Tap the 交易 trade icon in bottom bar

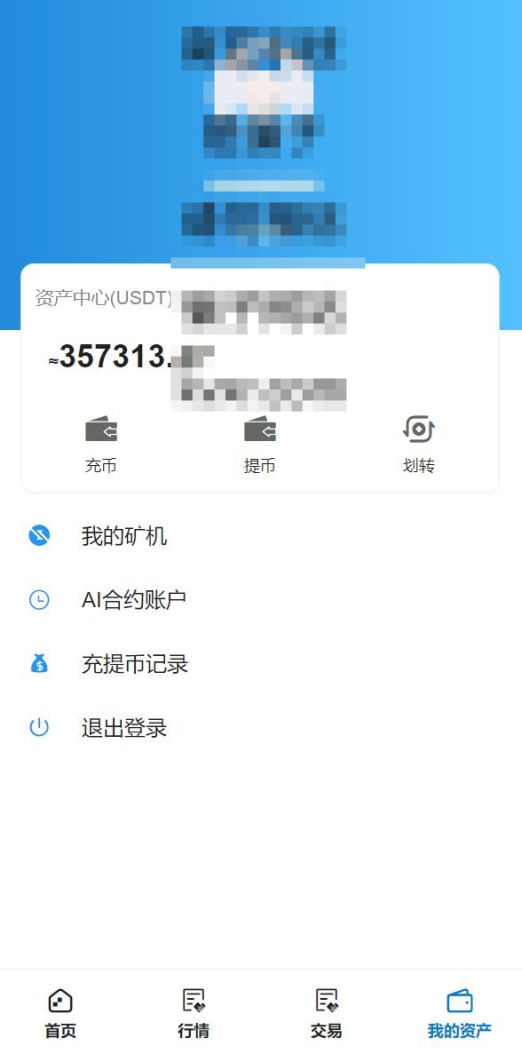coord(327,1001)
